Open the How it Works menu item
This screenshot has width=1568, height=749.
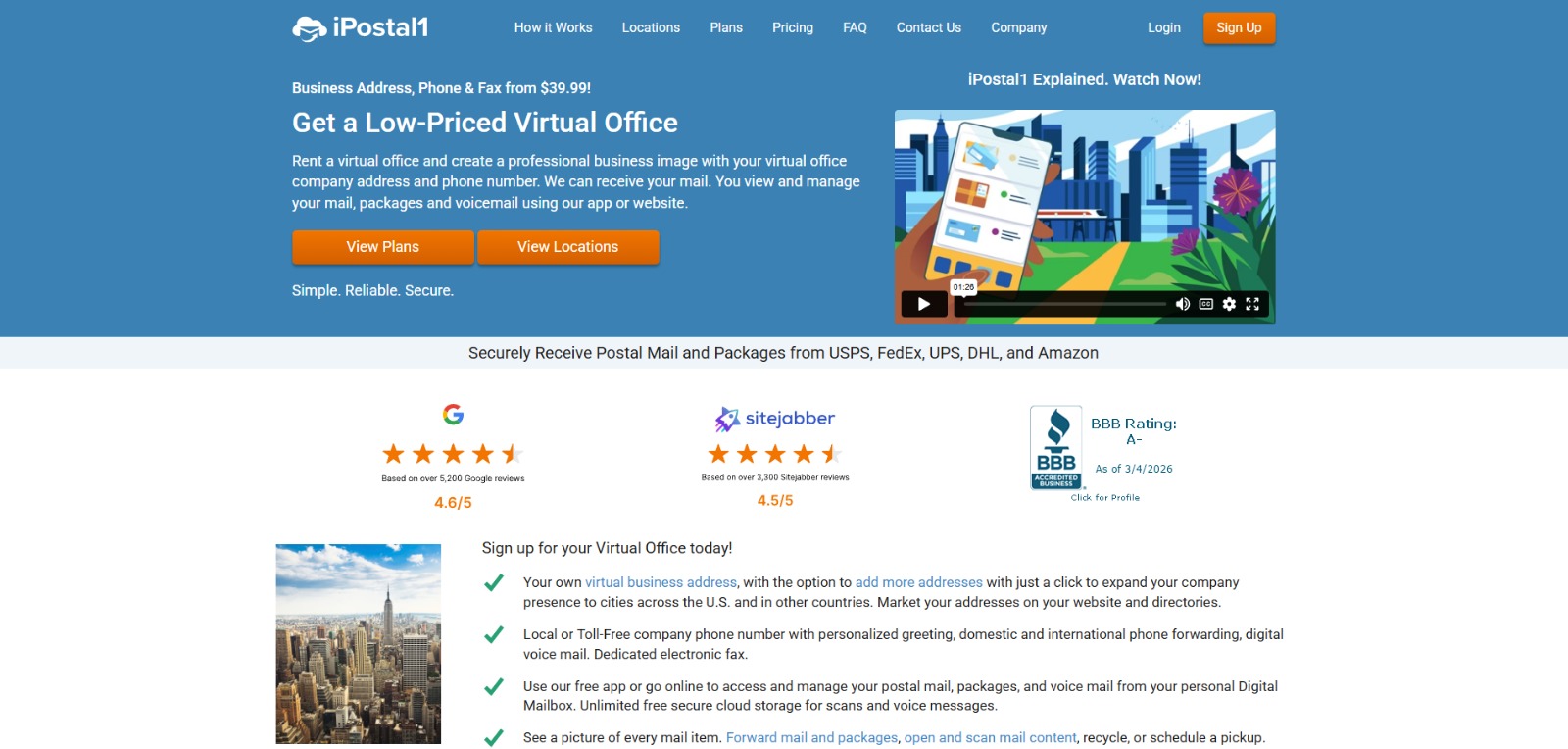tap(553, 27)
